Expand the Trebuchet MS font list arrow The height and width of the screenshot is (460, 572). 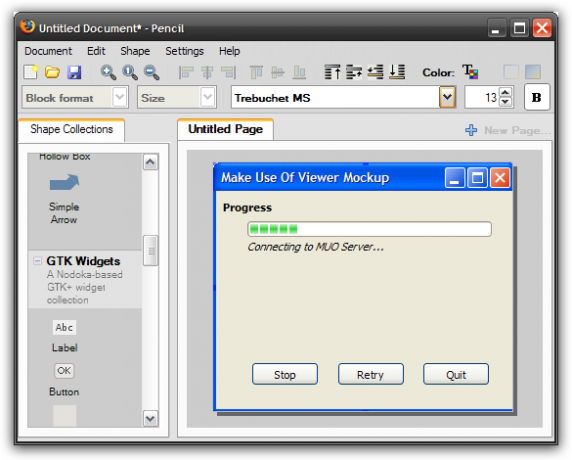coord(448,97)
